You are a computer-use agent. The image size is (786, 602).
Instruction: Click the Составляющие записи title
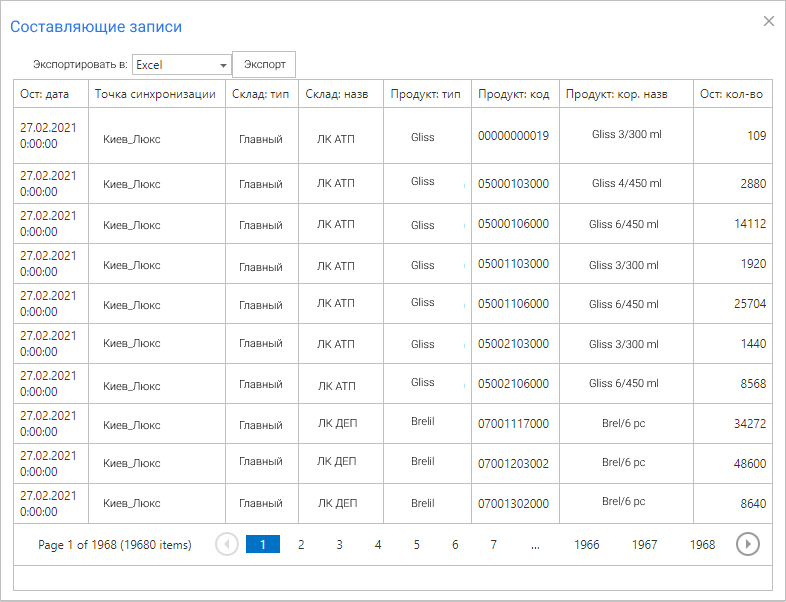[96, 27]
